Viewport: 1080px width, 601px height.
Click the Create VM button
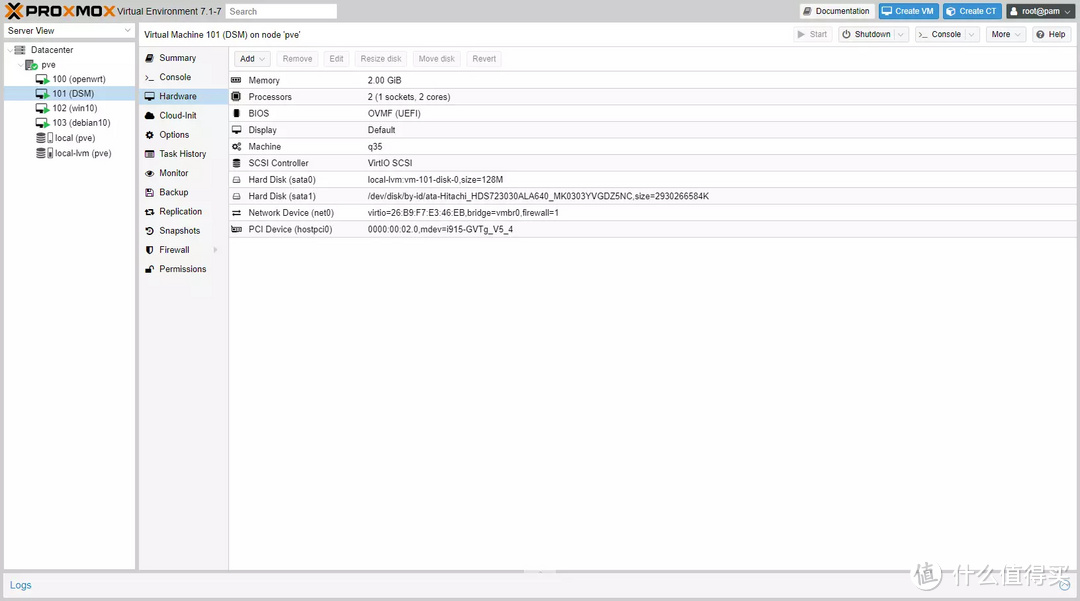tap(908, 11)
